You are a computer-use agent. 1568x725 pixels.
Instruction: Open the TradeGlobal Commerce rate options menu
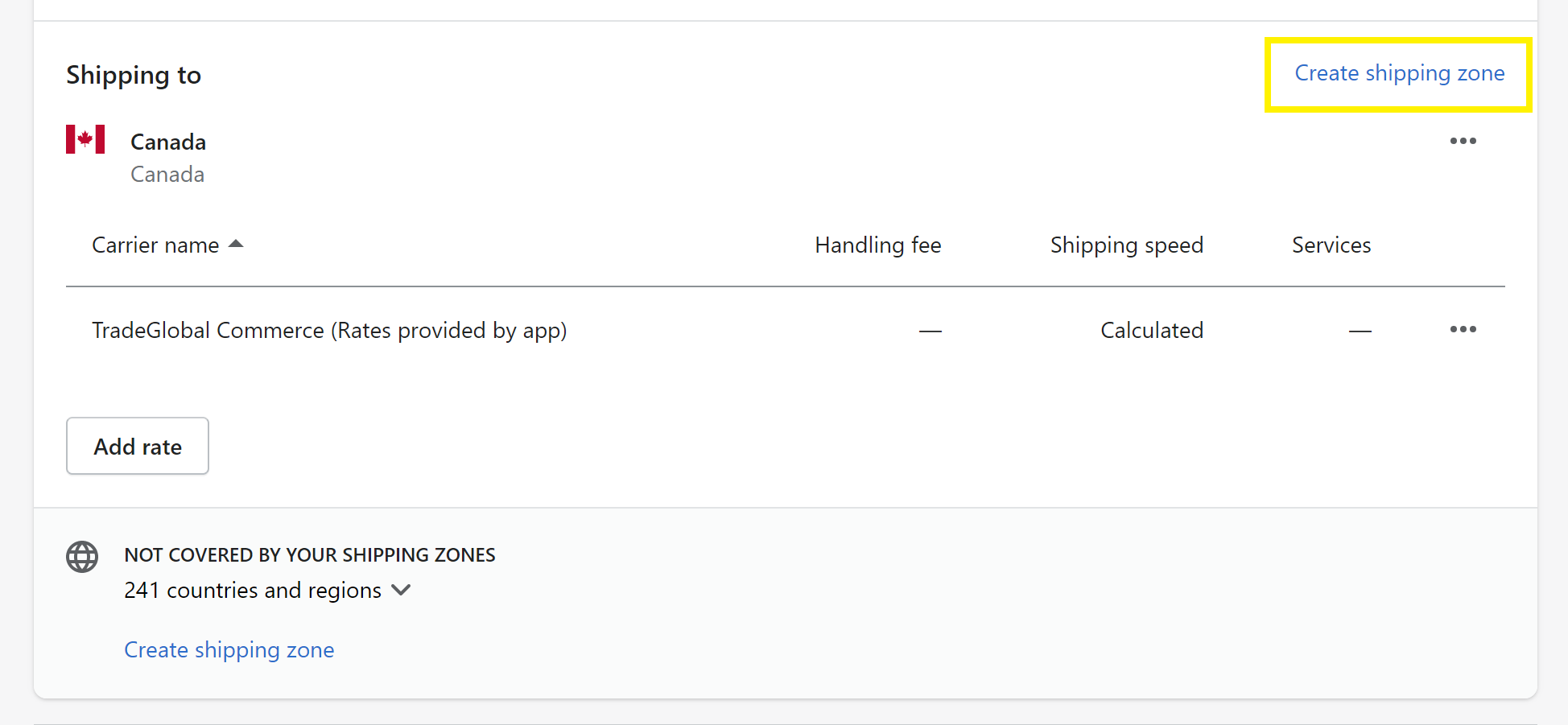[1463, 329]
